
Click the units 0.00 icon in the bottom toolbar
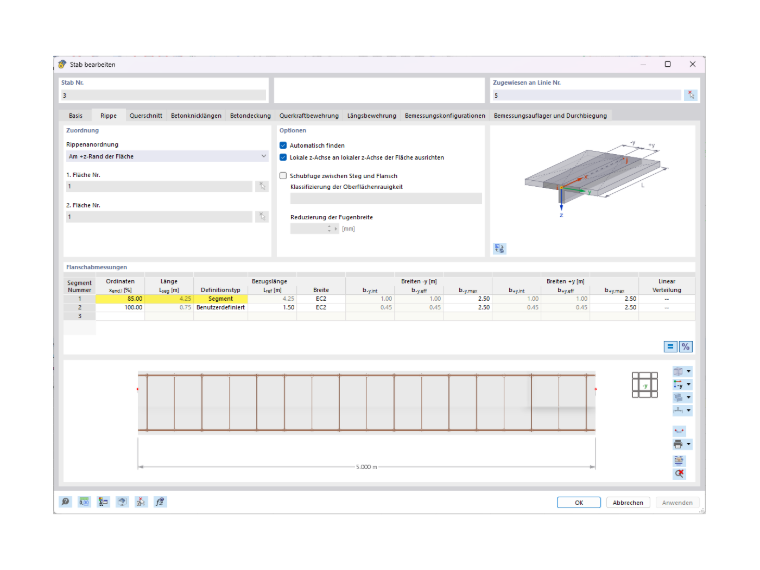pos(84,502)
